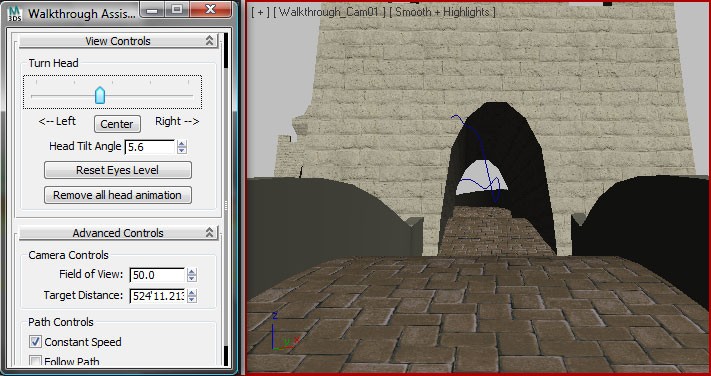Click the Reset Eyes Level button
This screenshot has height=376, width=711.
pyautogui.click(x=118, y=170)
